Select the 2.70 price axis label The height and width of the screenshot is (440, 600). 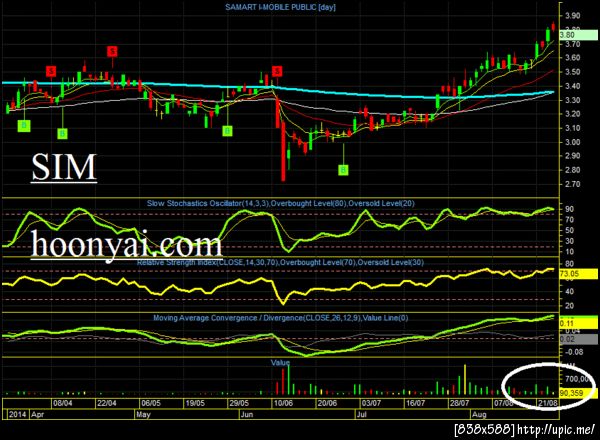coord(572,184)
